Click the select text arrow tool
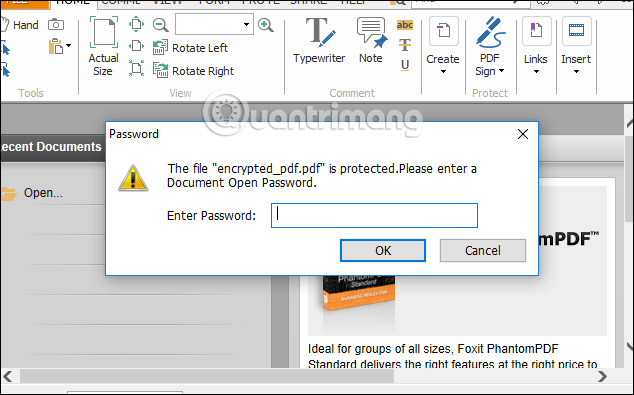This screenshot has width=634, height=395. tap(5, 48)
